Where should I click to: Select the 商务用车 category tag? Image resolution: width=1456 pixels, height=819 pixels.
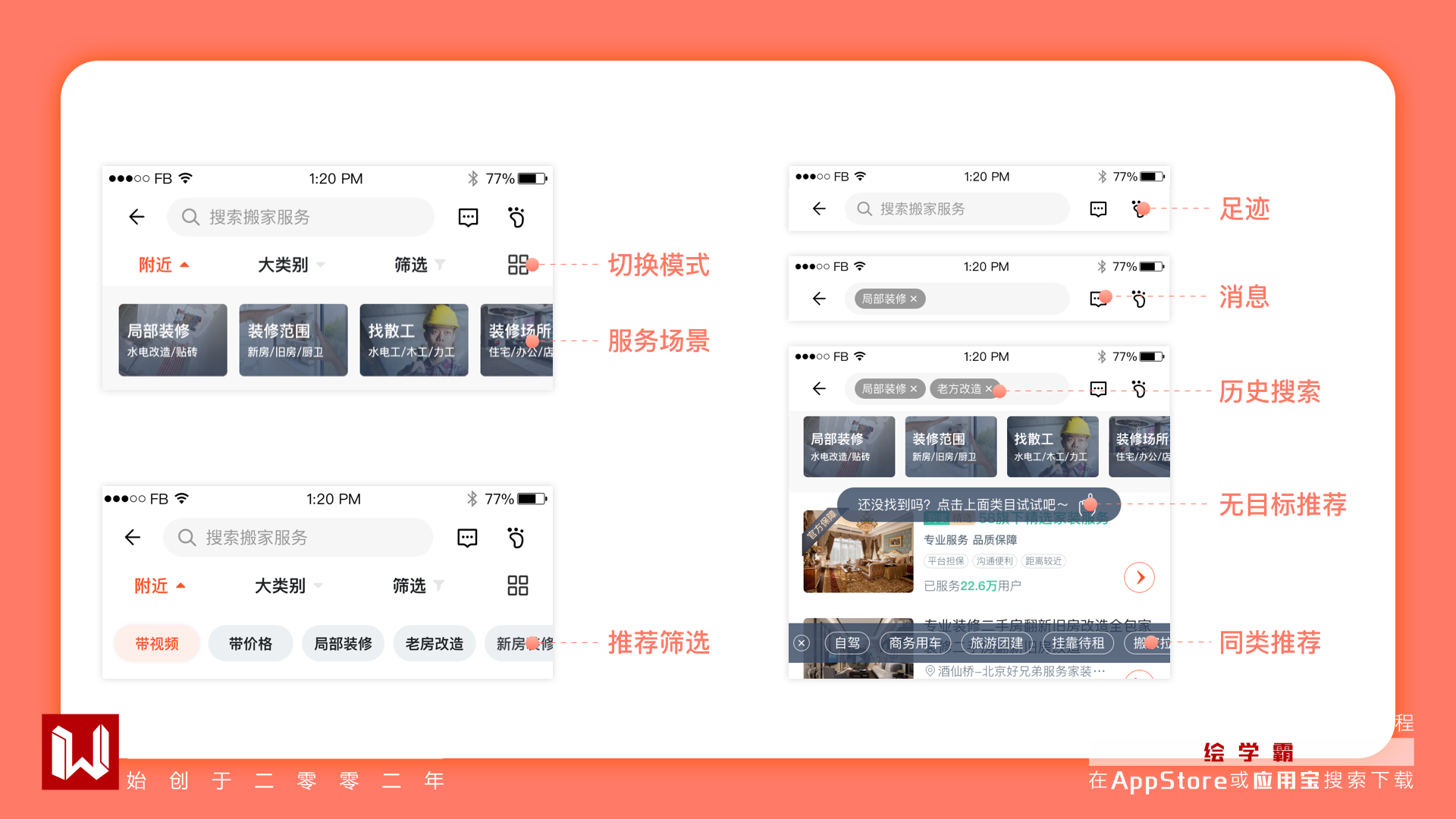click(x=915, y=643)
